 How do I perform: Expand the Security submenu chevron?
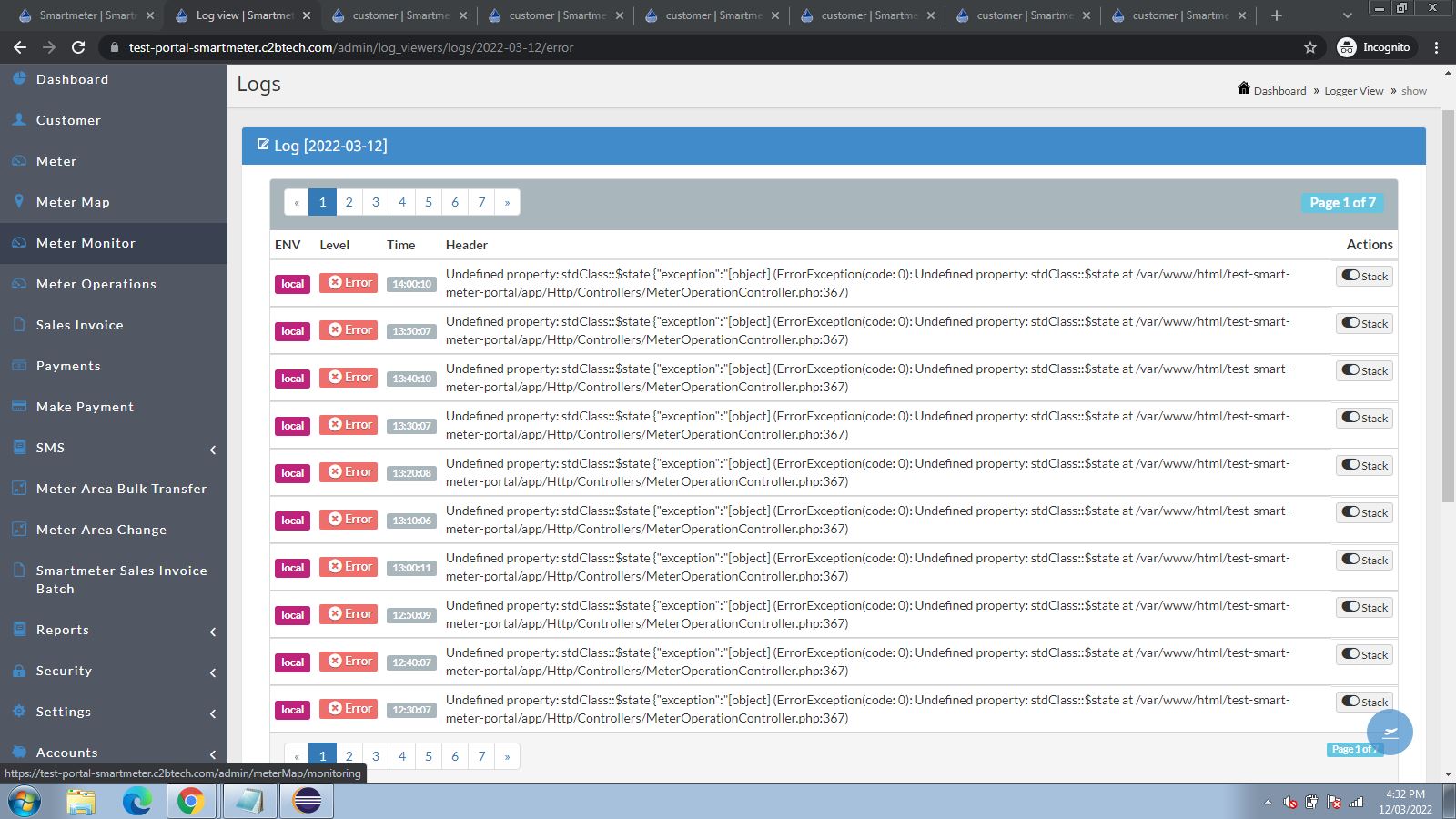coord(213,672)
